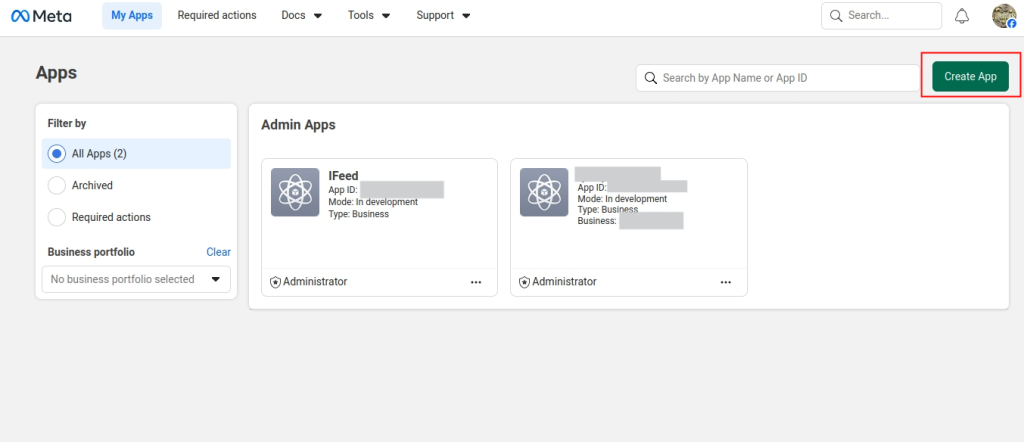Image resolution: width=1024 pixels, height=442 pixels.
Task: Click the magnifier icon in the app search field
Action: click(x=650, y=78)
